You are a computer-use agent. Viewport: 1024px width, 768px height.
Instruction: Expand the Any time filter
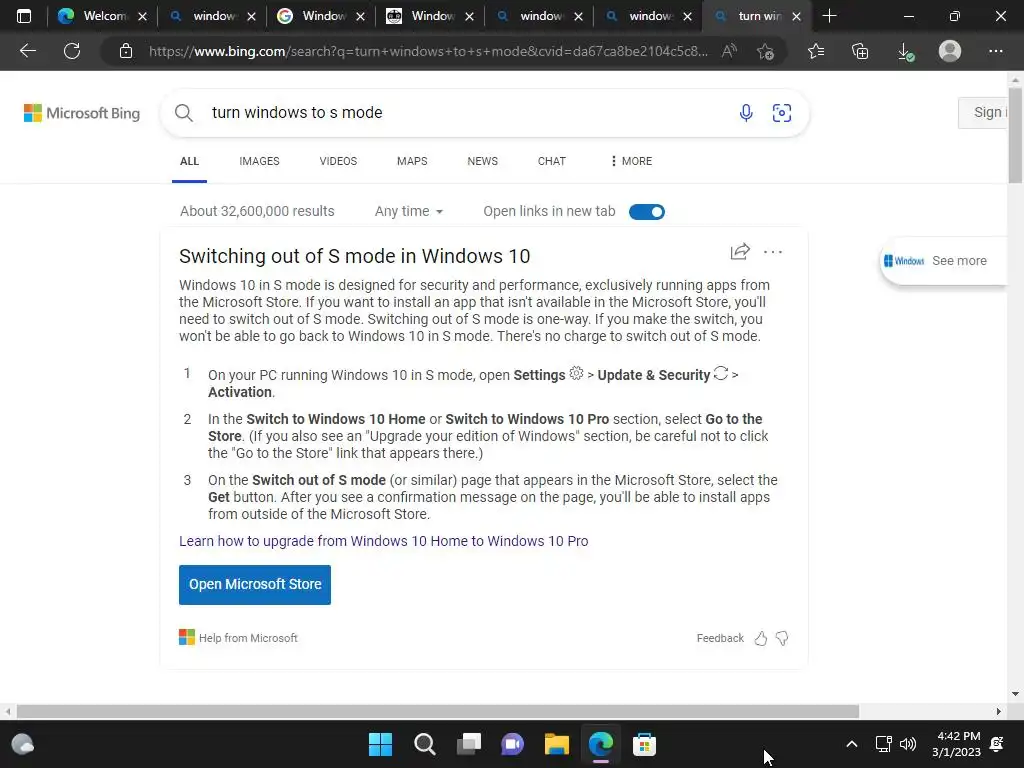(x=409, y=212)
